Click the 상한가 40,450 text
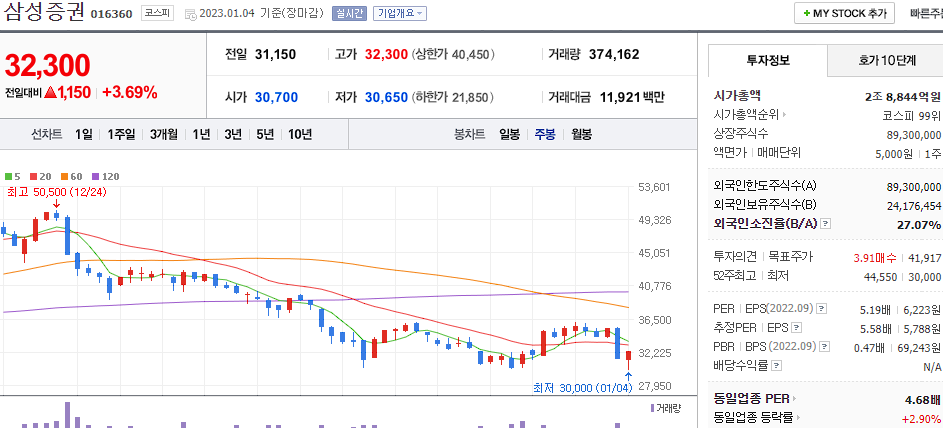Screen dimensions: 943x428 453,55
